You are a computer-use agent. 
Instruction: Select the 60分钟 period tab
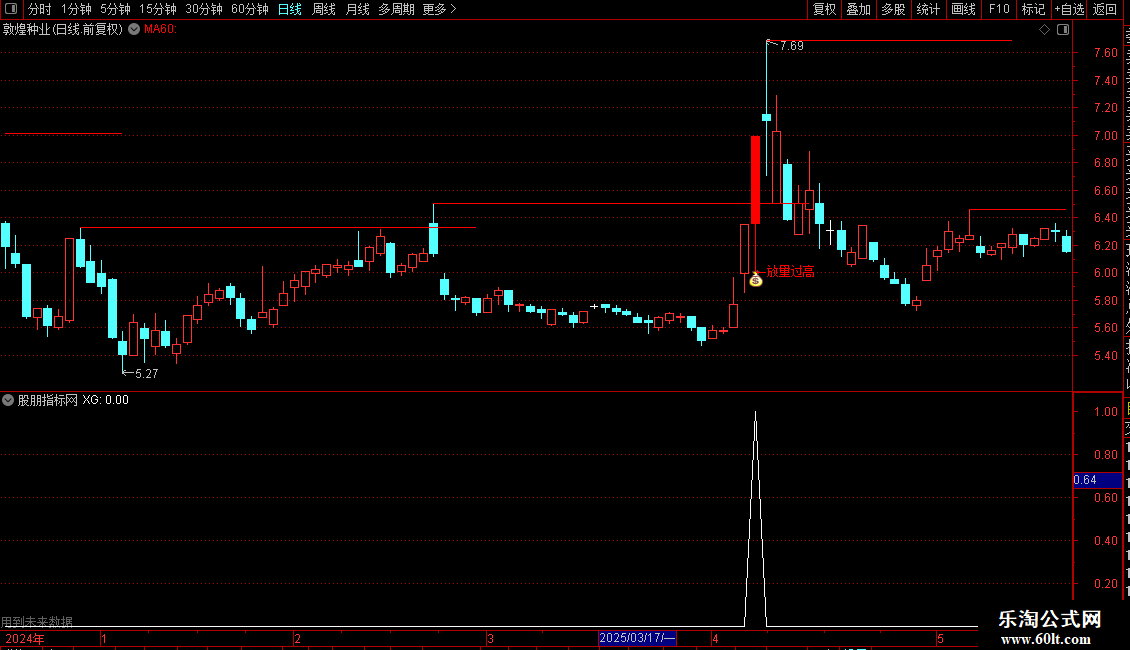(x=250, y=9)
